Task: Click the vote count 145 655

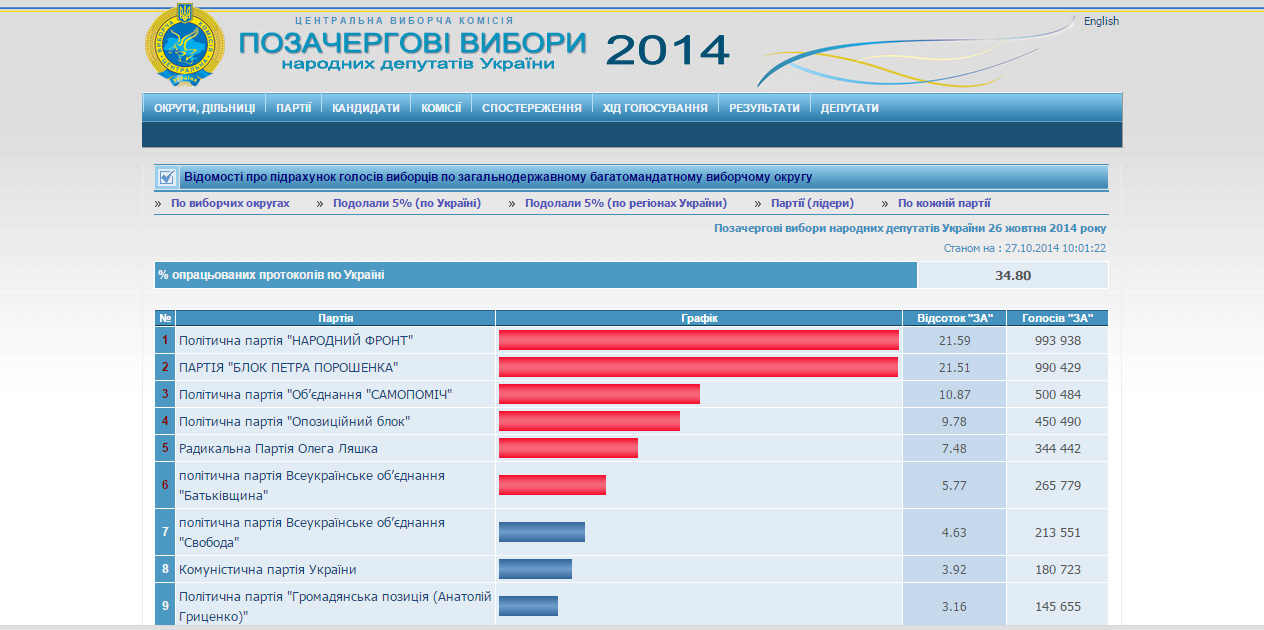Action: click(1057, 607)
